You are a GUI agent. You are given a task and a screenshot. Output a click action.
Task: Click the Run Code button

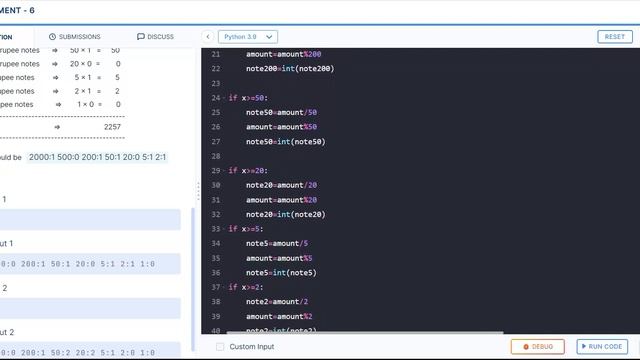click(602, 347)
